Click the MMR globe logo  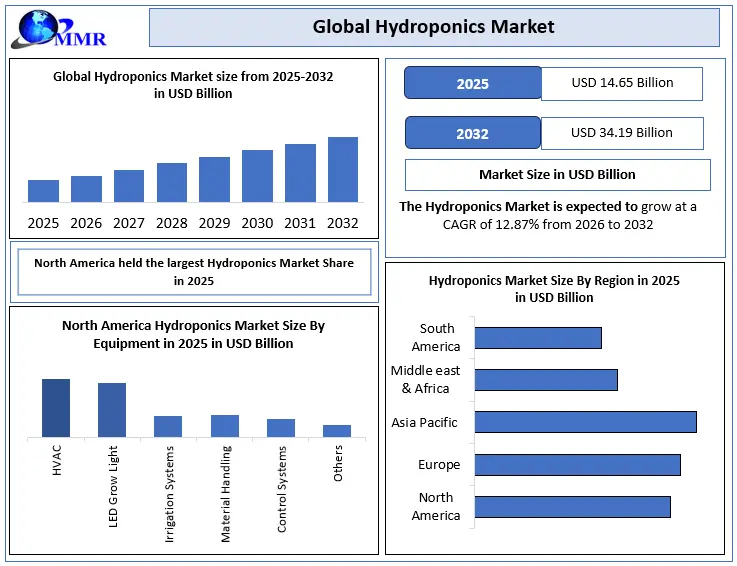(58, 29)
